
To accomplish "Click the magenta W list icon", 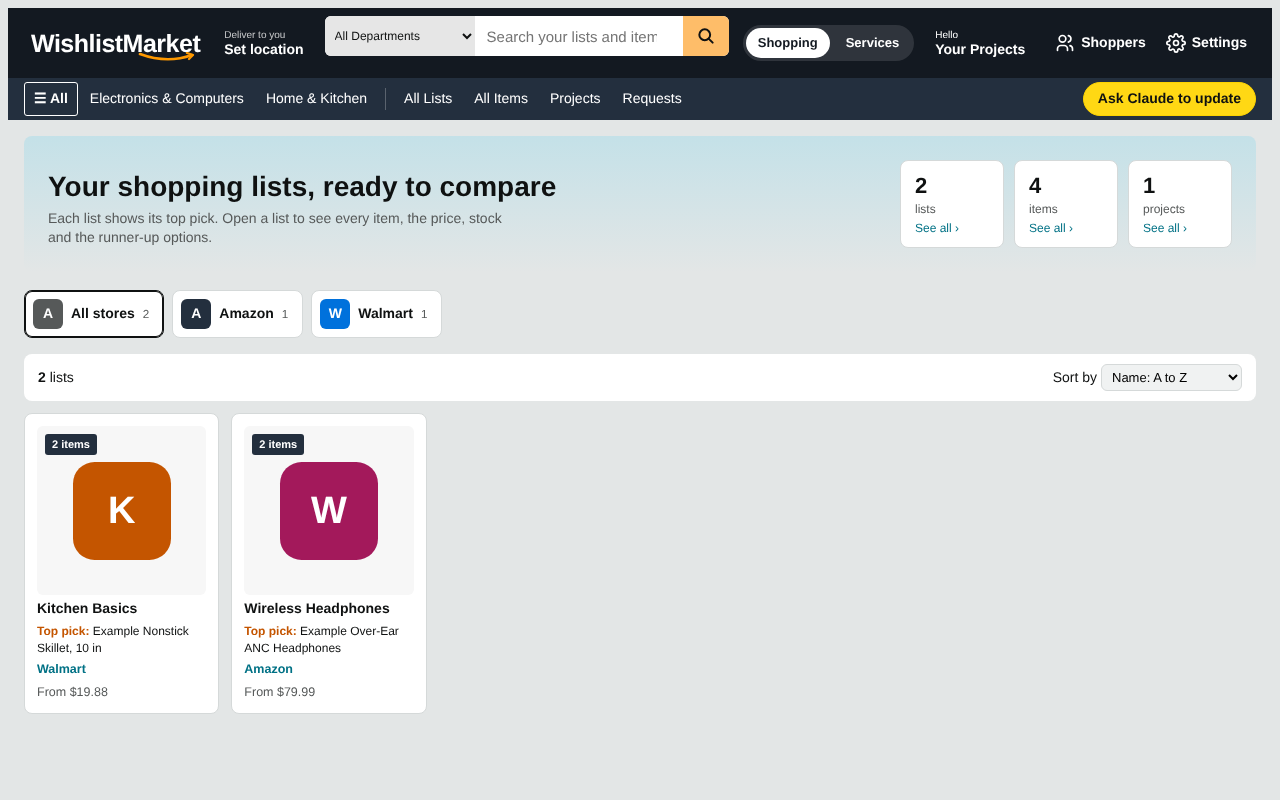I will tap(329, 511).
